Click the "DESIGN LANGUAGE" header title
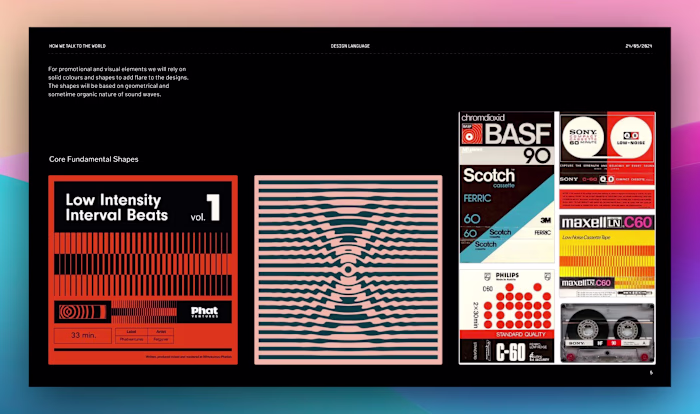The width and height of the screenshot is (700, 414). 350,46
